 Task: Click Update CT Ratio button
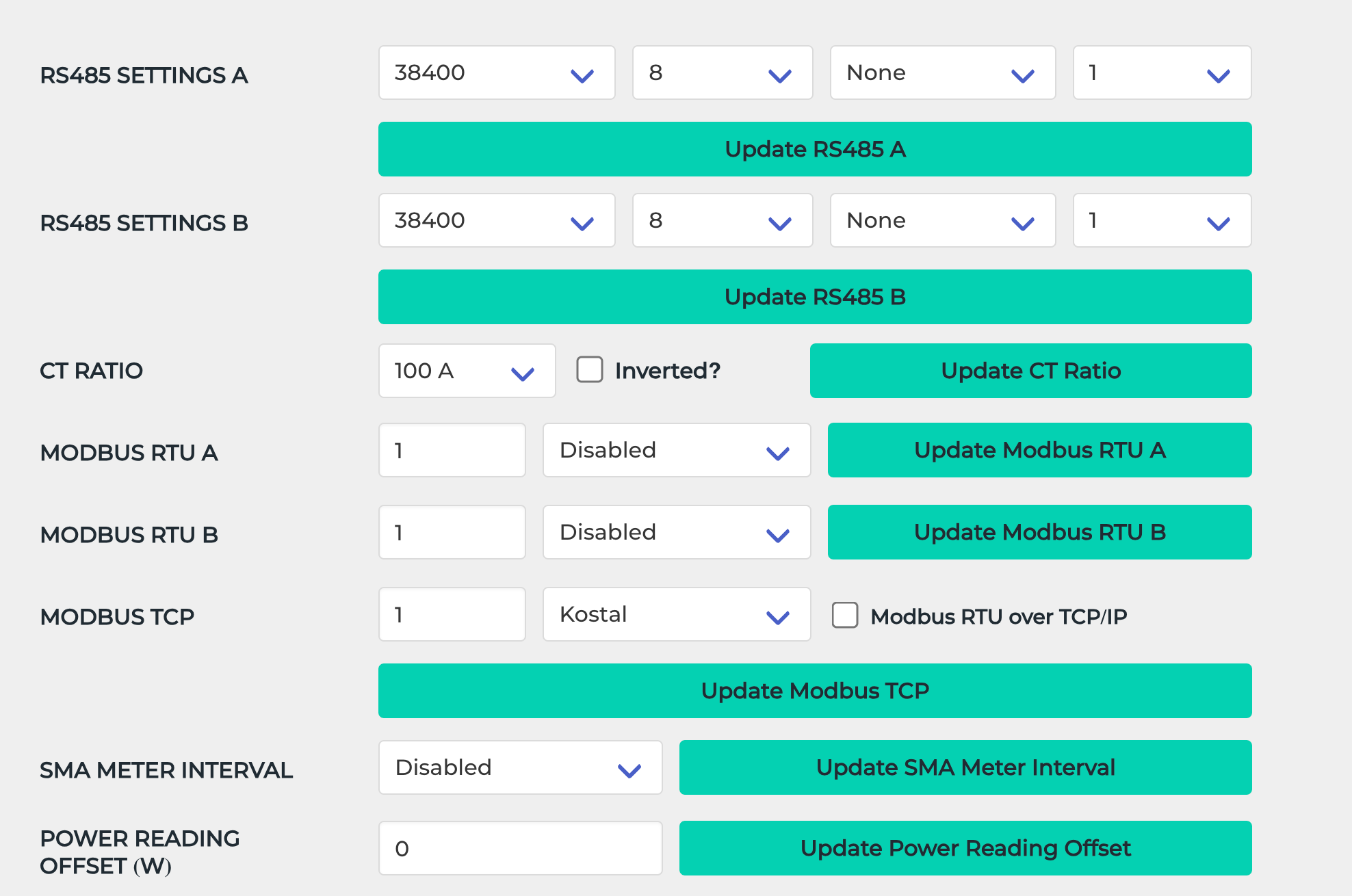coord(1030,371)
